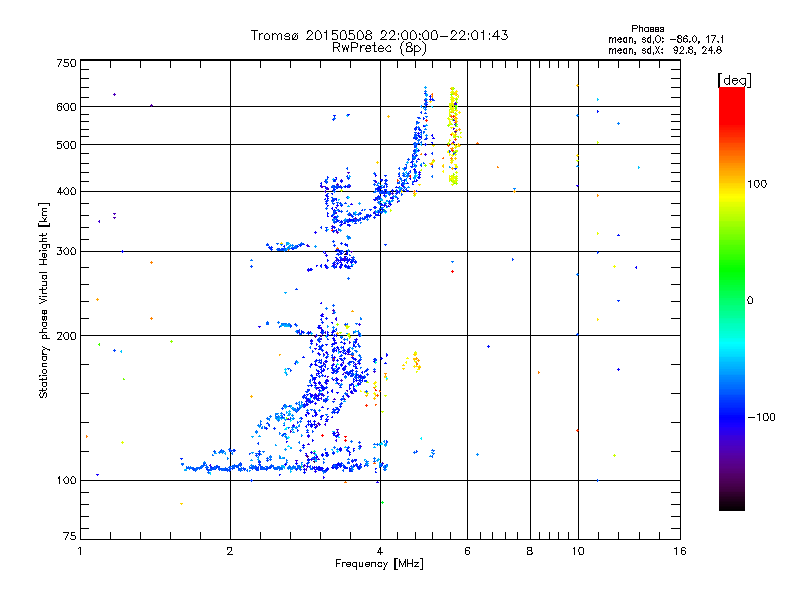Click the x-axis tick label '10'
Screen dimensions: 800x600
[x=578, y=551]
